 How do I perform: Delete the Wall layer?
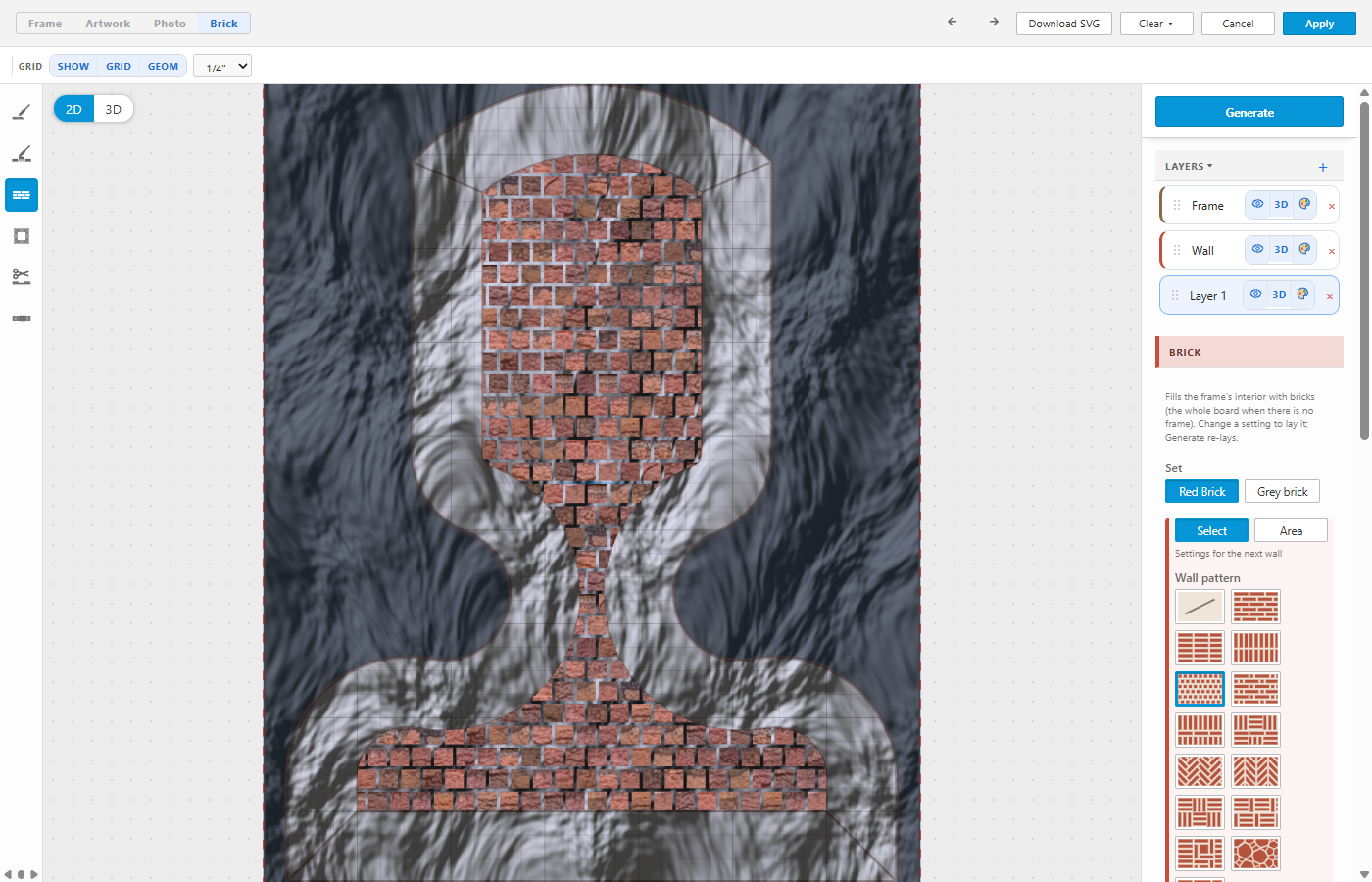[x=1331, y=251]
